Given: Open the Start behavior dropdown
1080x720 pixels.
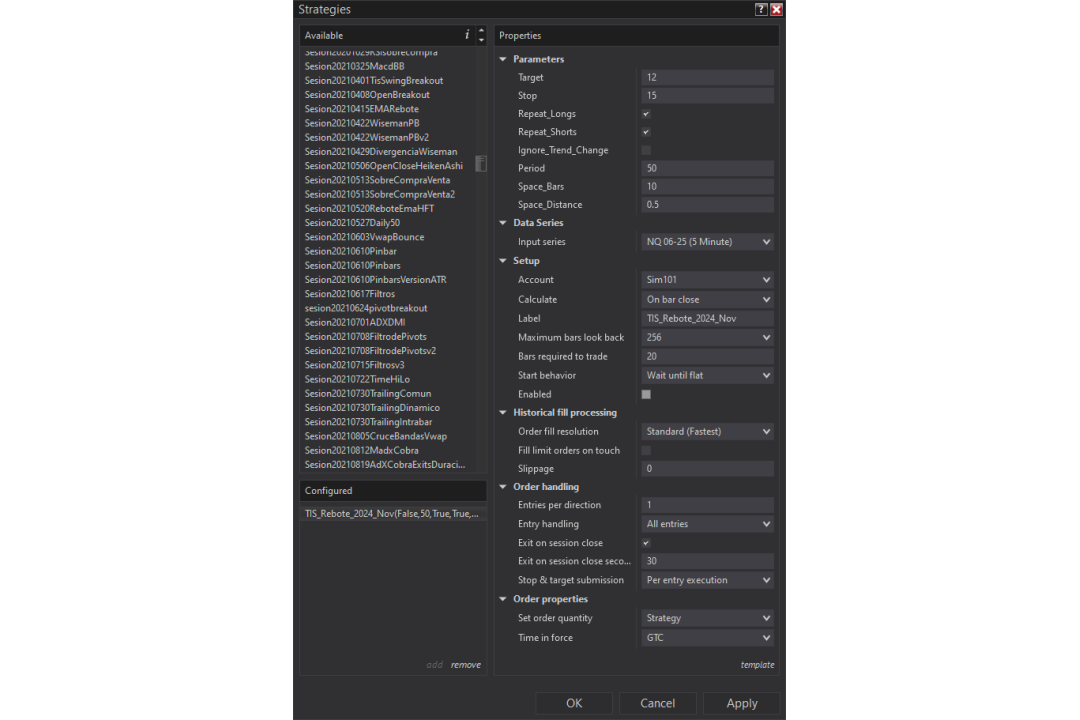Looking at the screenshot, I should click(707, 376).
